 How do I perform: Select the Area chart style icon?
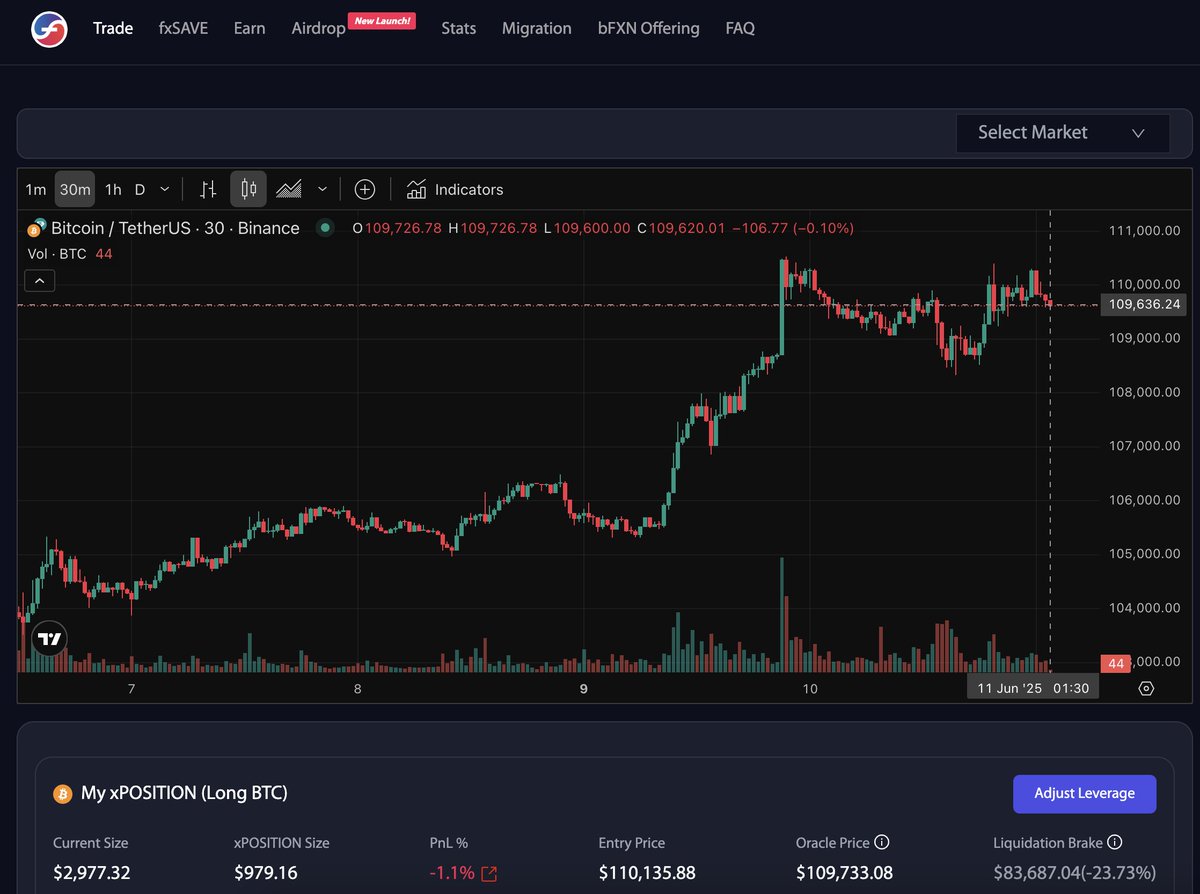(x=289, y=189)
